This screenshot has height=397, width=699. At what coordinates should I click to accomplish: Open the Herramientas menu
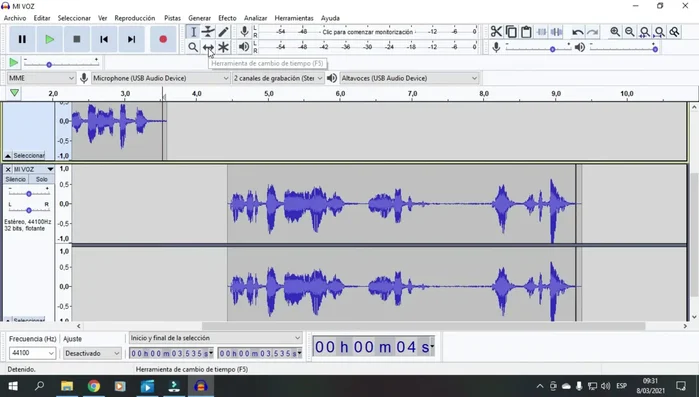pos(294,18)
